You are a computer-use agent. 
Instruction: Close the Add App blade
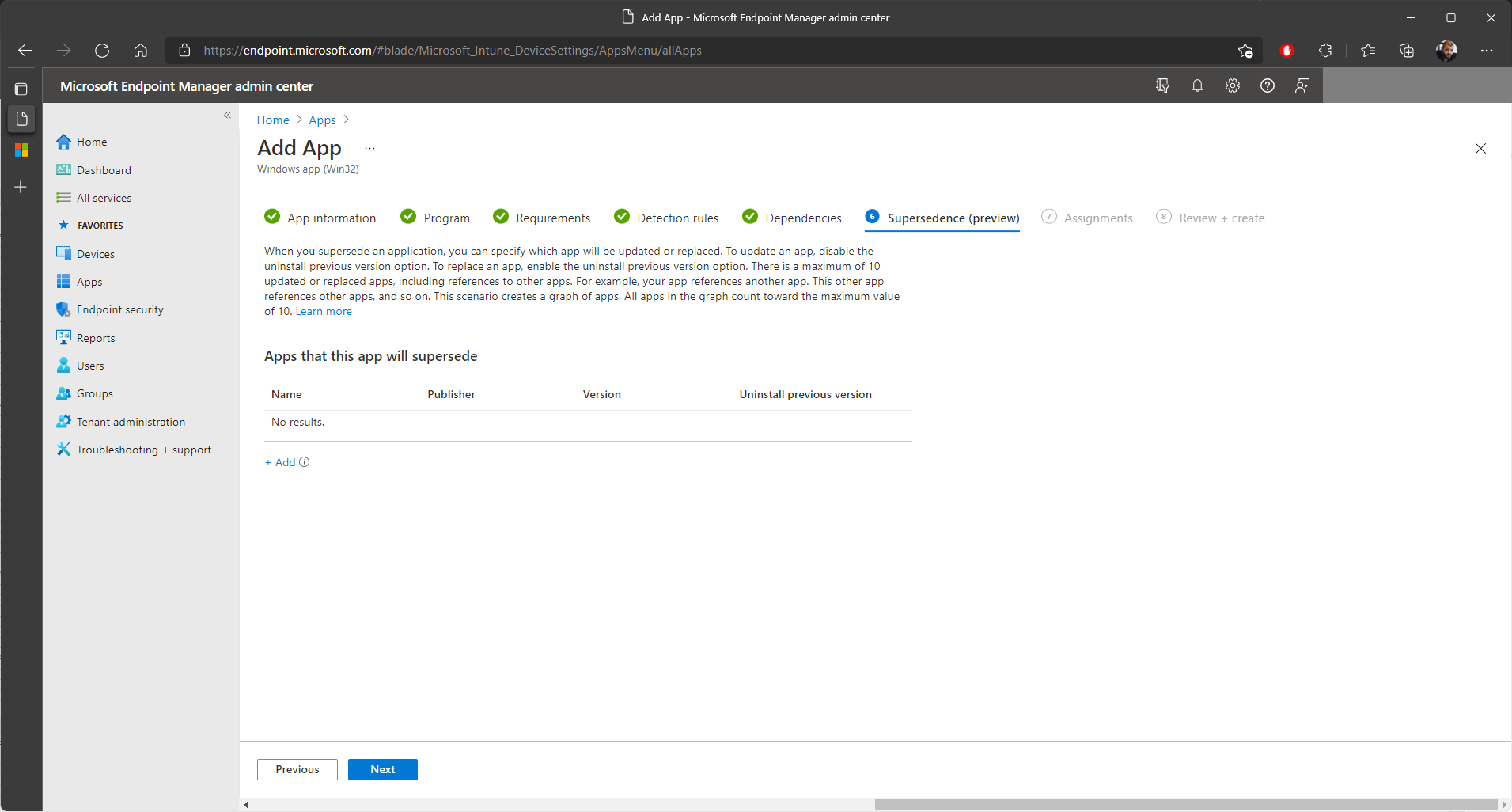coord(1480,149)
